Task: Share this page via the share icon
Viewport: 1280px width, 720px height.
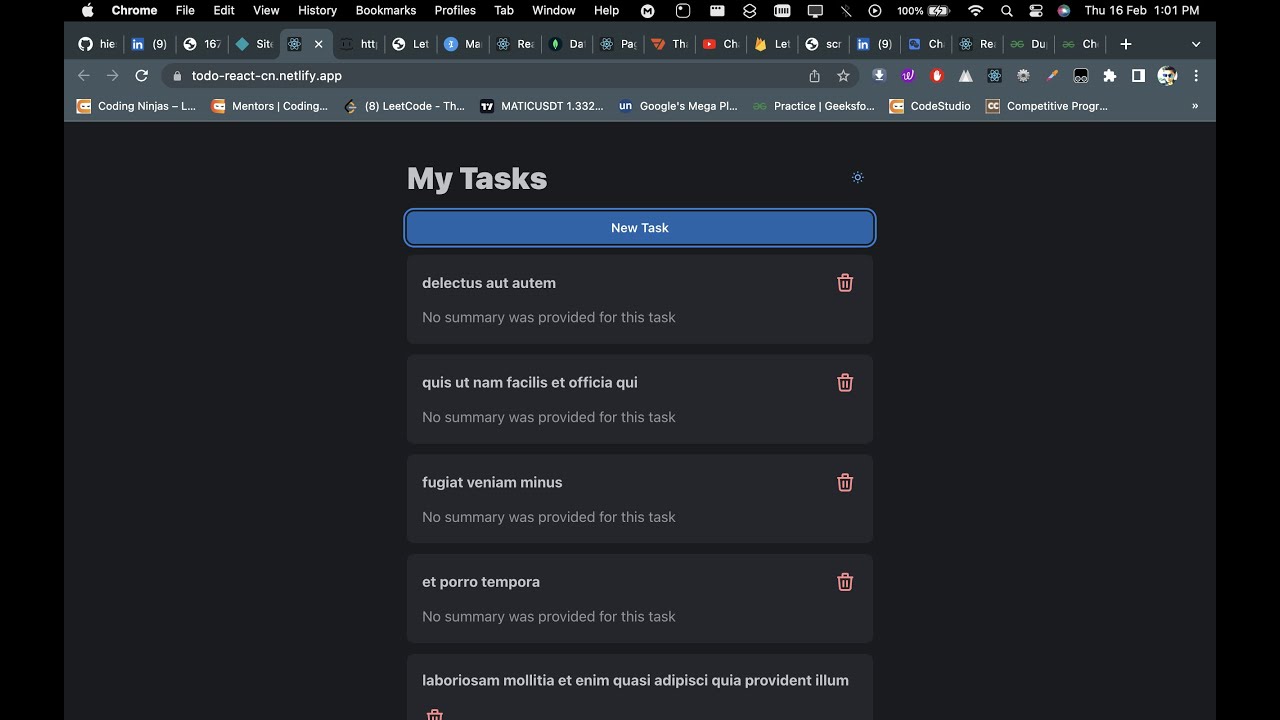Action: click(814, 76)
